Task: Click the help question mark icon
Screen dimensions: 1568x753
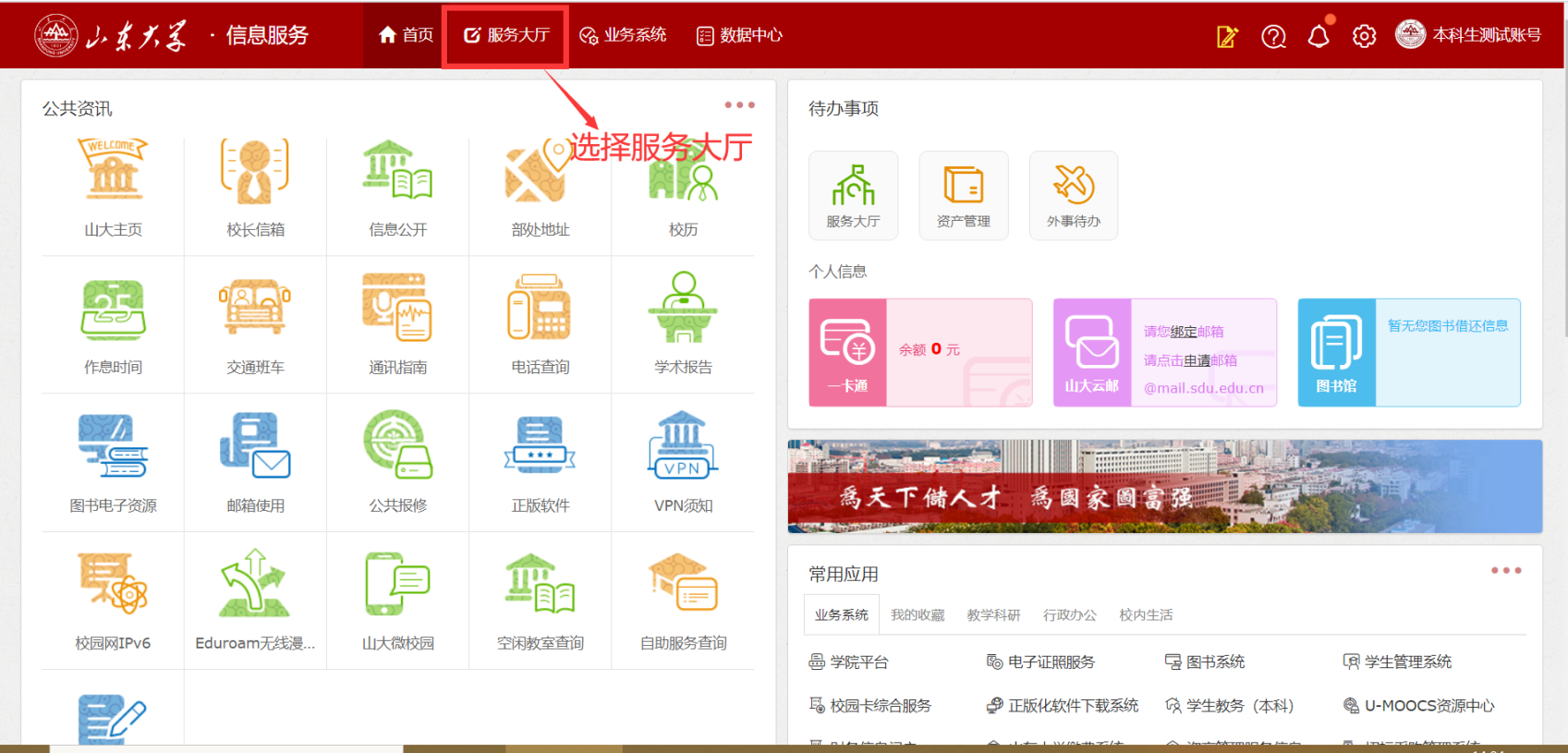Action: (1273, 36)
